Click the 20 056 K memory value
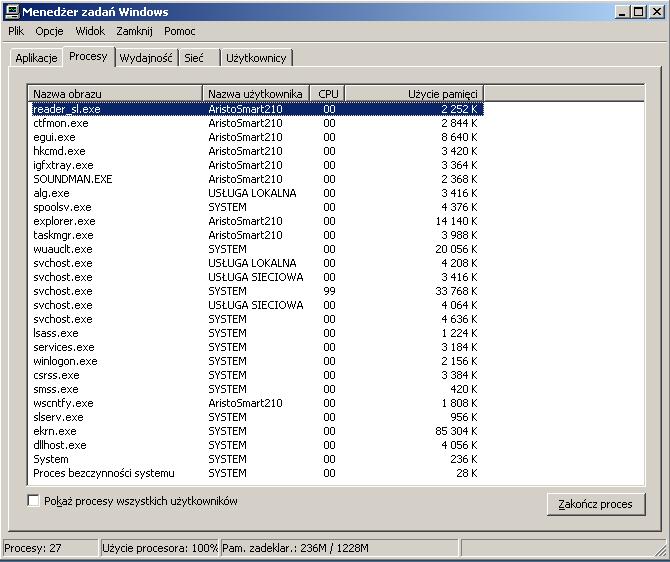 [456, 249]
